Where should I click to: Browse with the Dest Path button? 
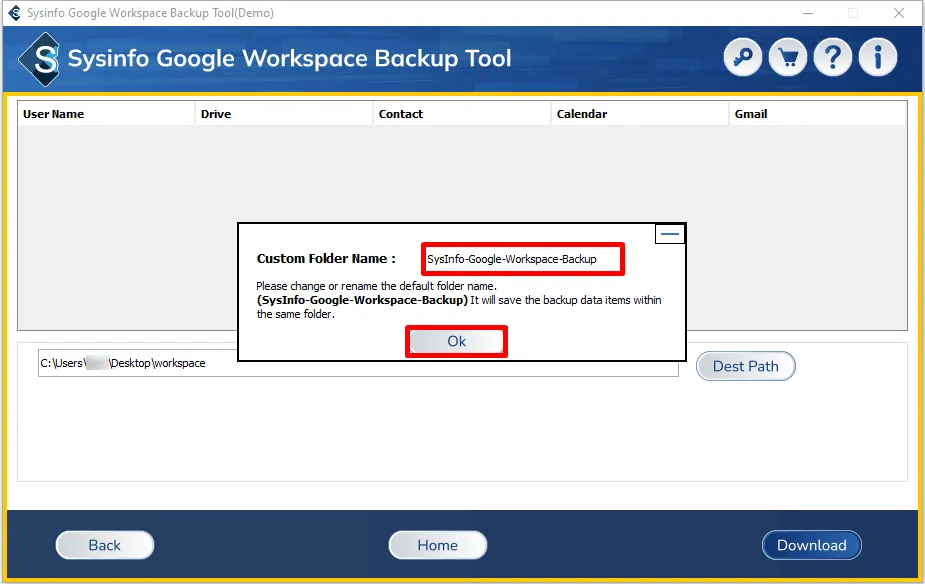(x=746, y=366)
